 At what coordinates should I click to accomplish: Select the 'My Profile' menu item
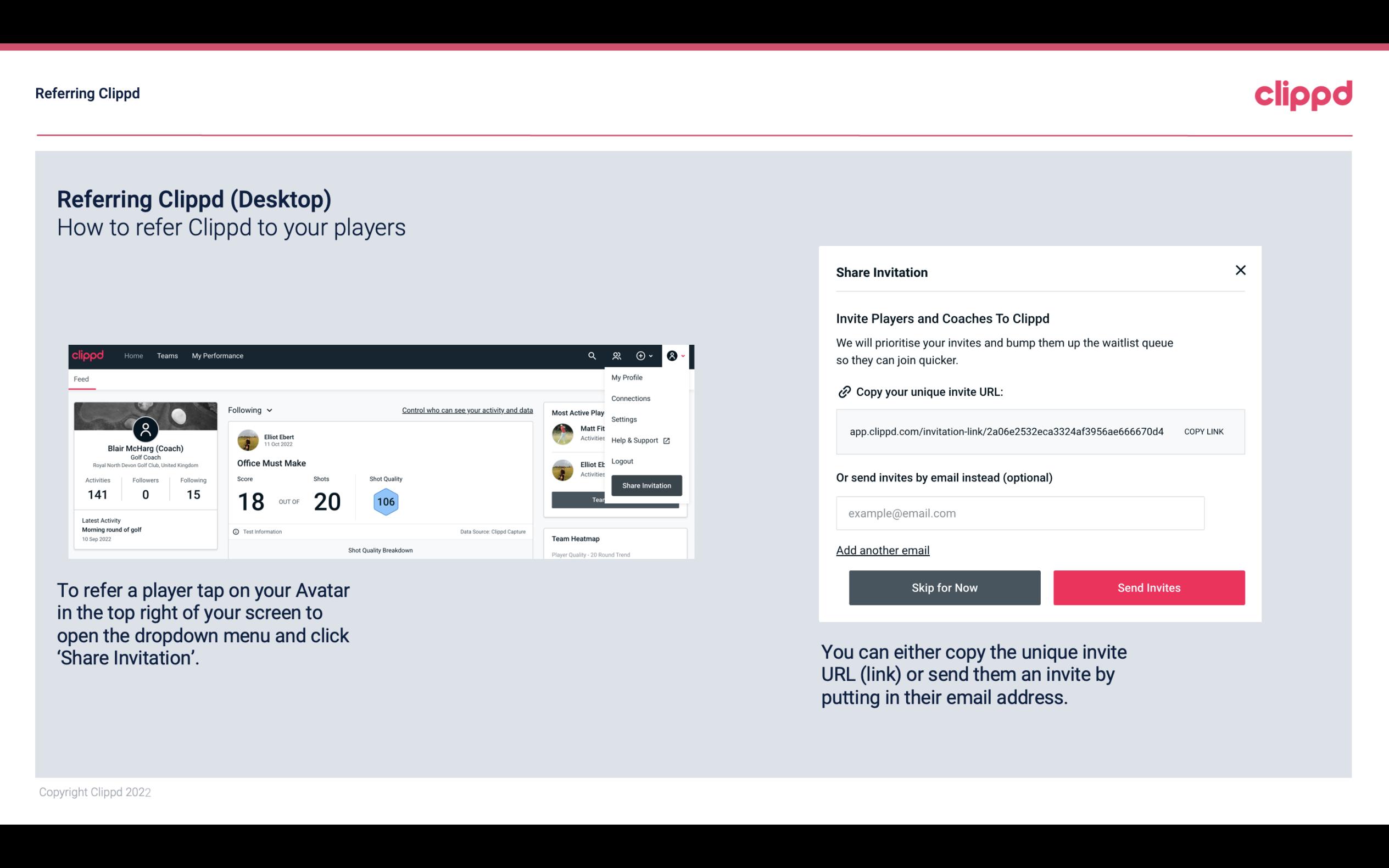(627, 377)
